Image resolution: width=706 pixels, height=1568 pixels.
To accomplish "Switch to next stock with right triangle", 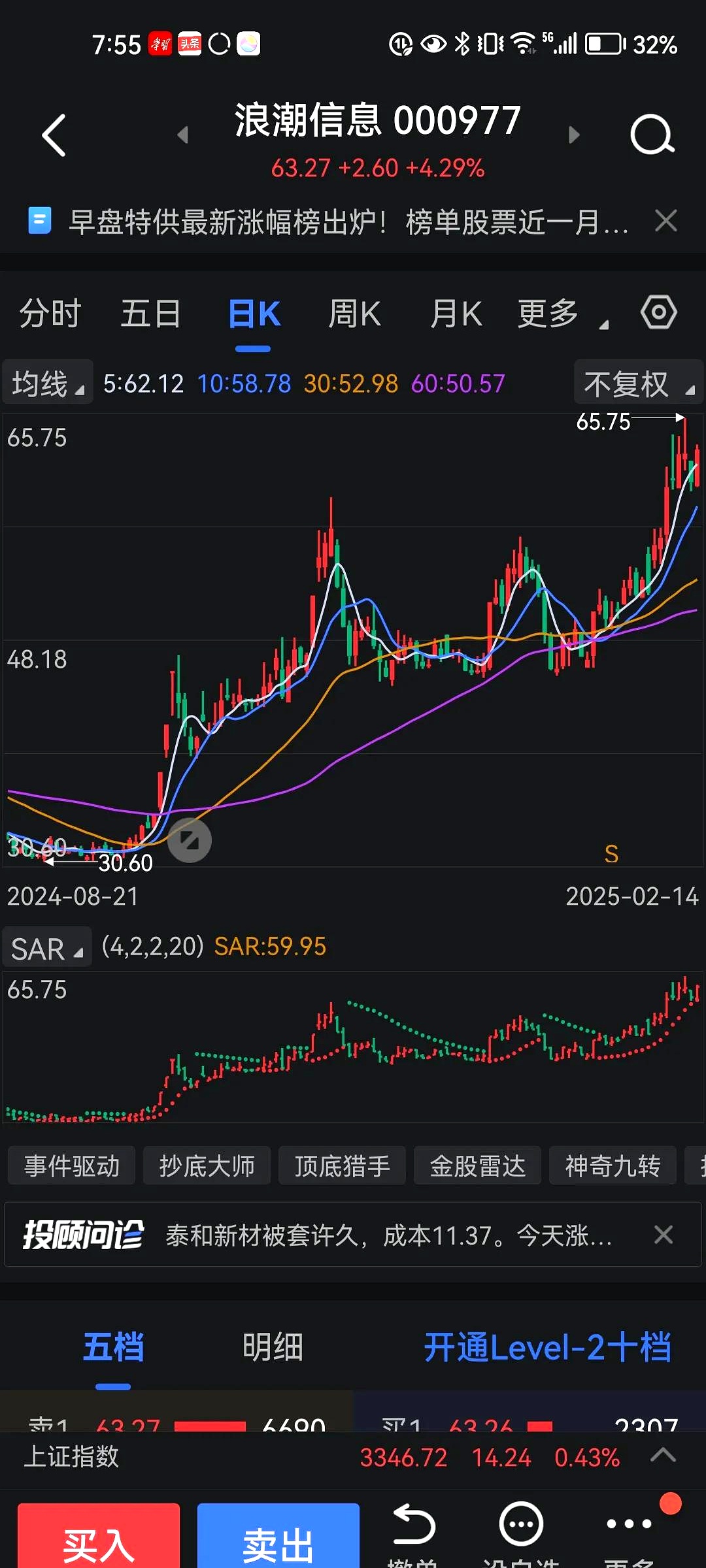I will pos(574,135).
